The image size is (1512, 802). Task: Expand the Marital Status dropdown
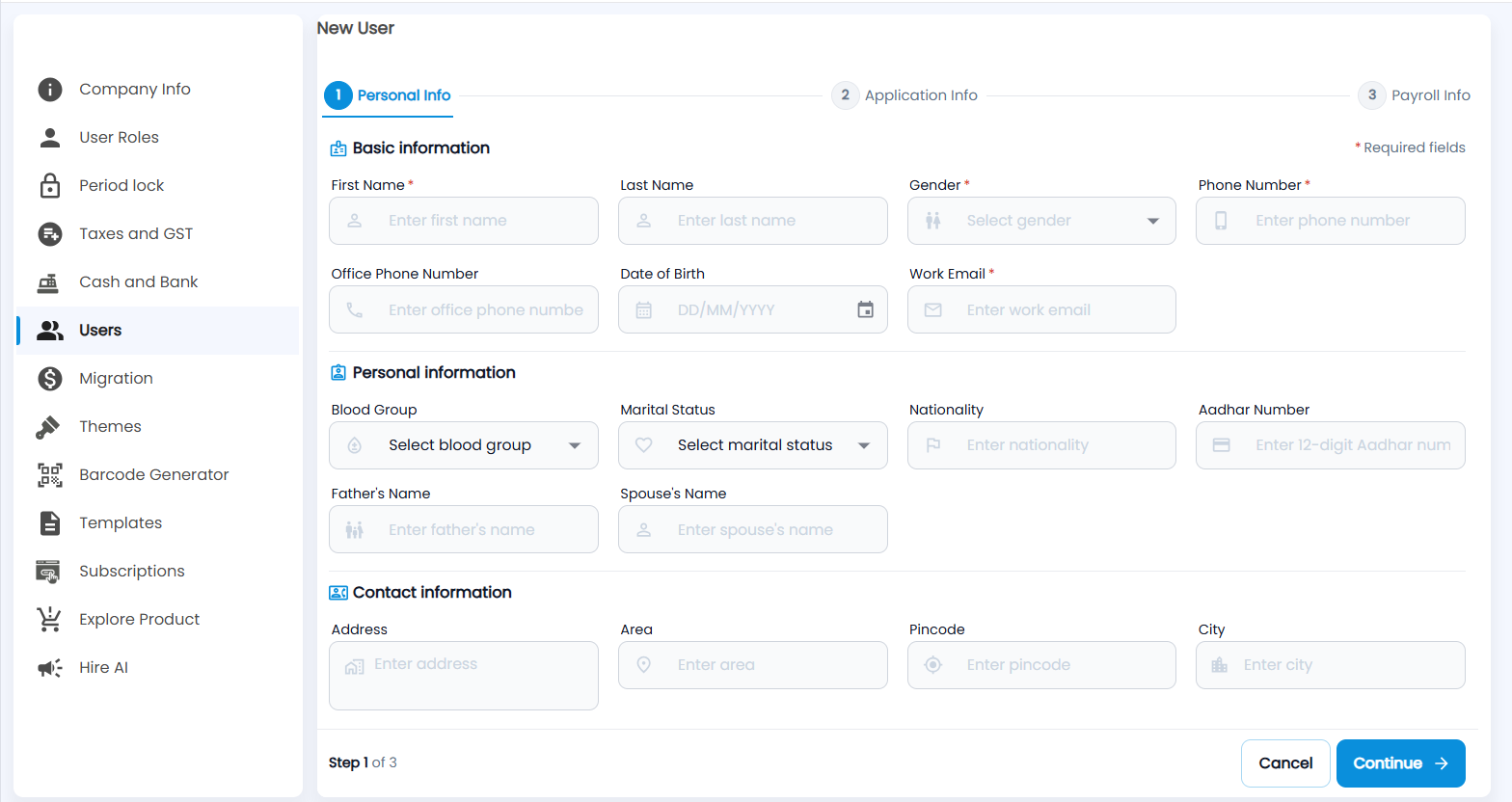pos(753,445)
